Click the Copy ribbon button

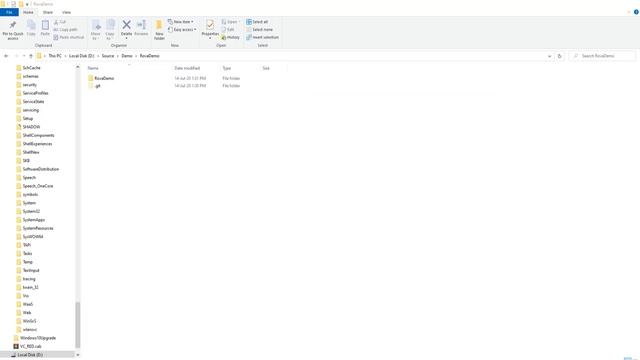pos(31,28)
